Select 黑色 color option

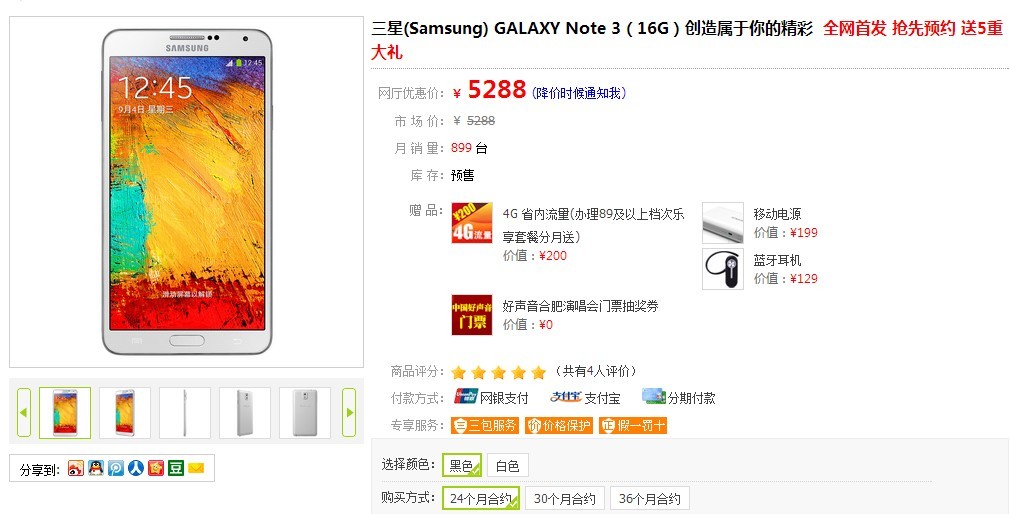coord(462,465)
